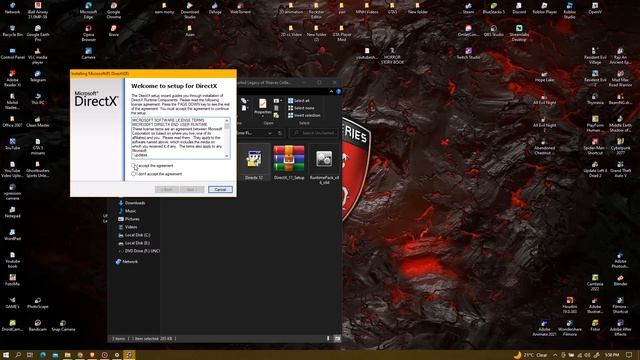Select Notepad desktop icon
Image resolution: width=640 pixels, height=360 pixels.
pos(13,212)
